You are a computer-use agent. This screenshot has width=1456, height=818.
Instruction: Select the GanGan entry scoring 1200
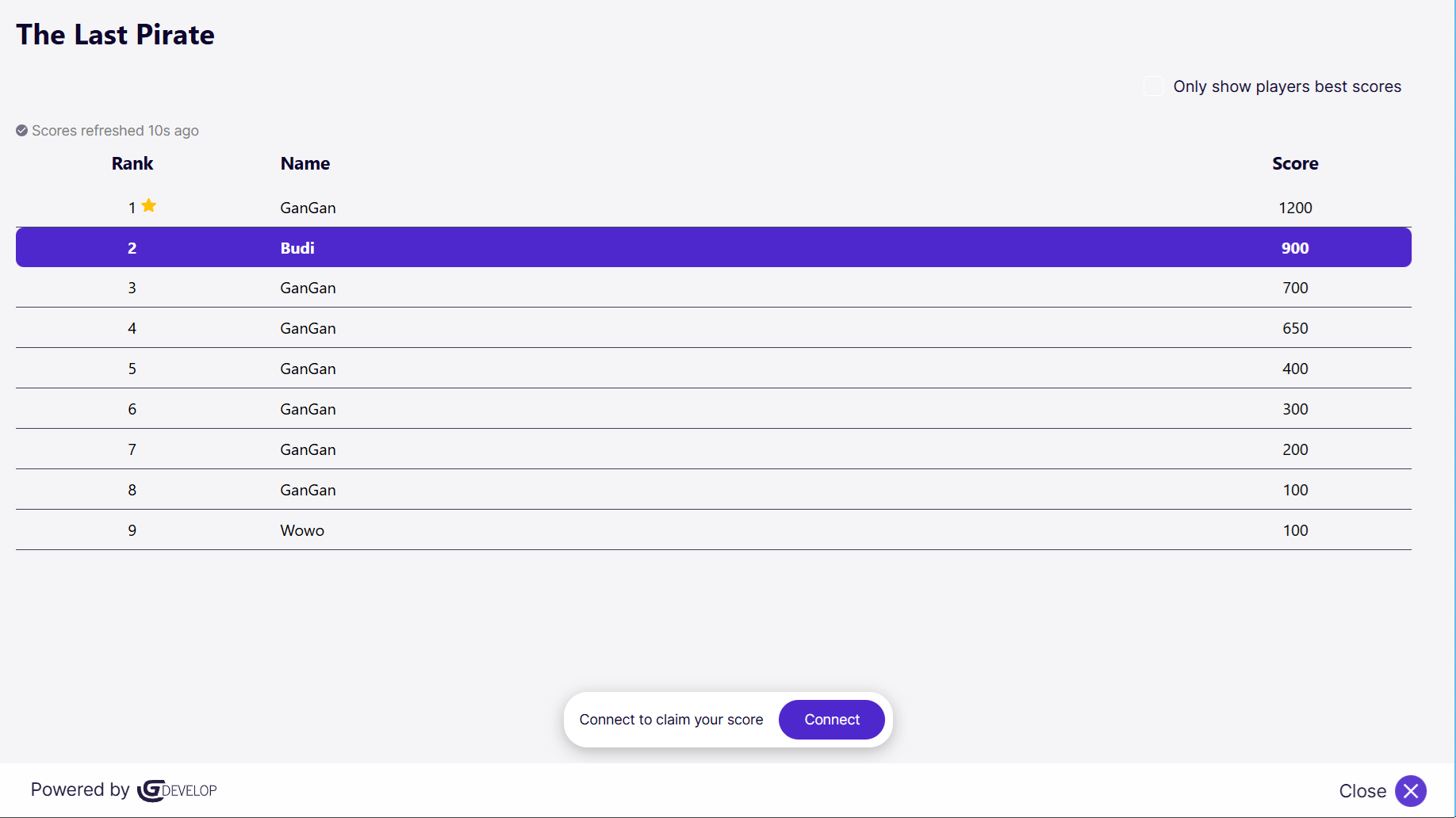point(713,208)
